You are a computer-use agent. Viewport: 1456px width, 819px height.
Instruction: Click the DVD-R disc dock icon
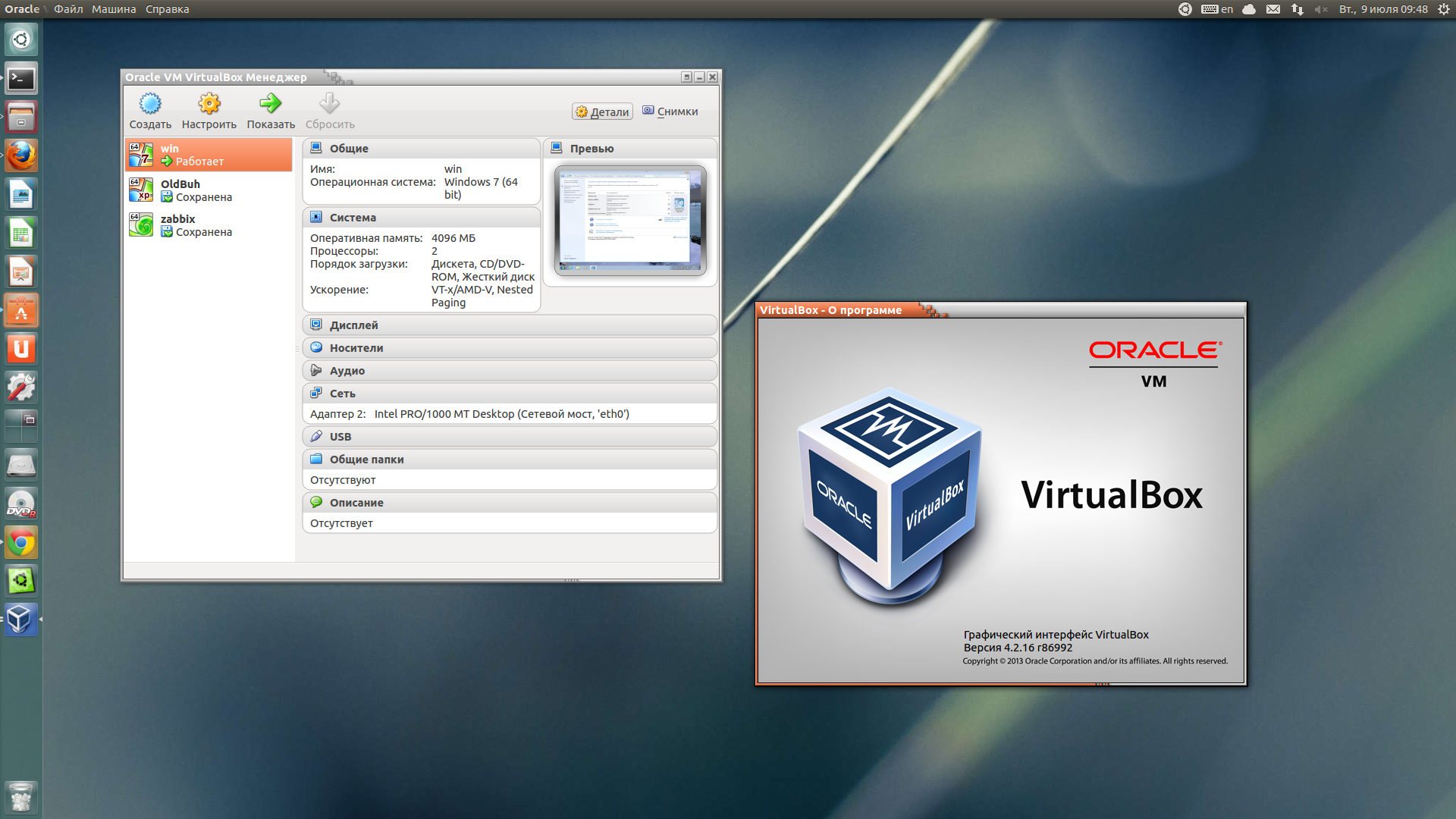pyautogui.click(x=21, y=504)
